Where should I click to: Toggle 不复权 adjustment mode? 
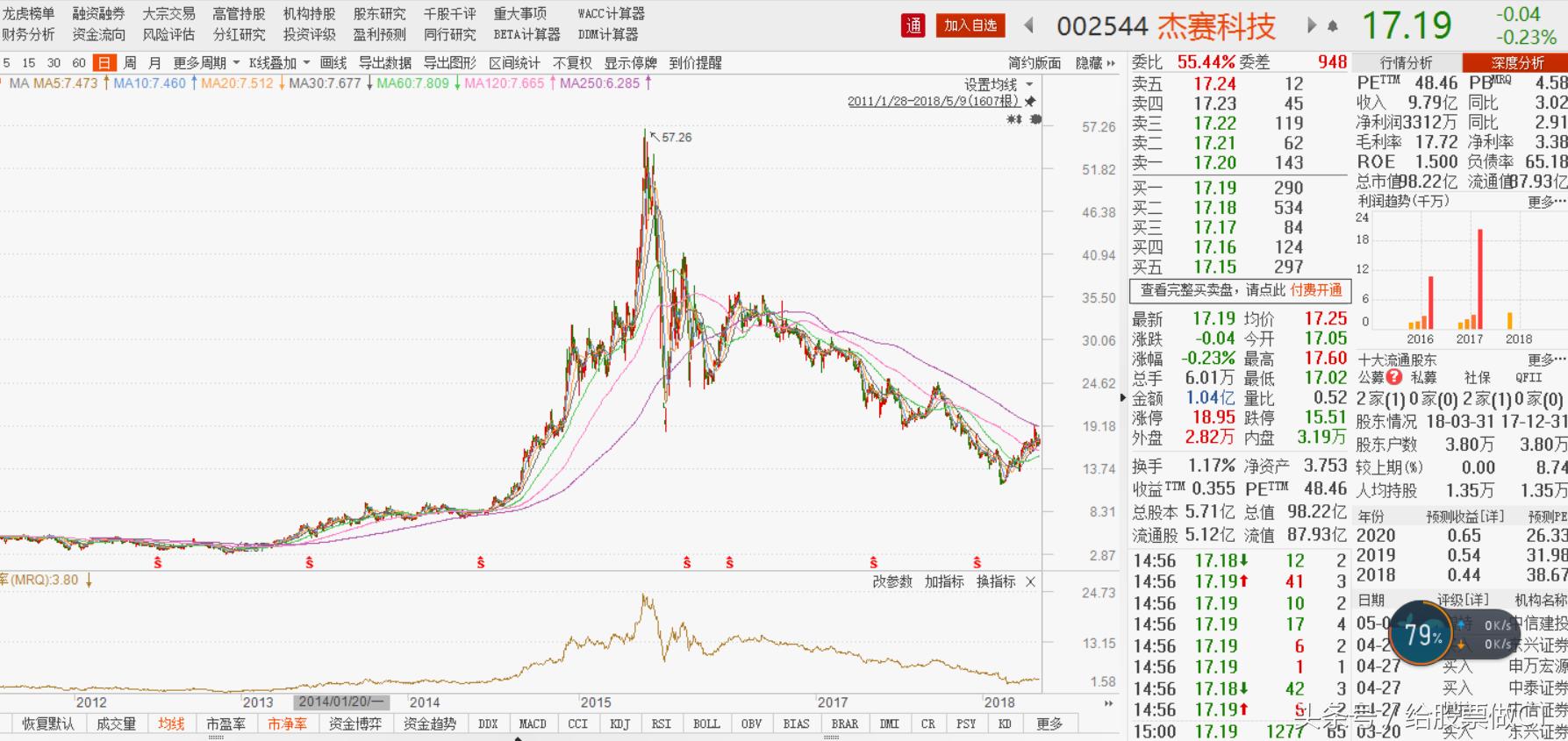[572, 63]
